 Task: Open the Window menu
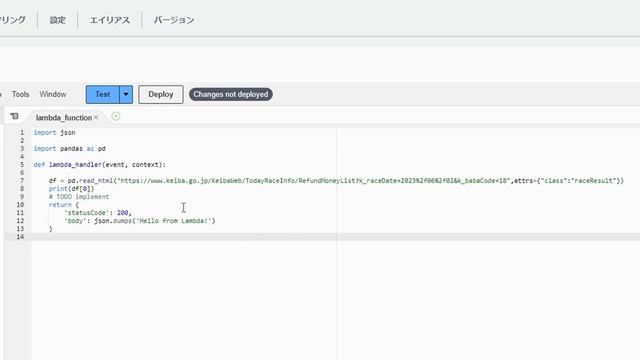(53, 94)
